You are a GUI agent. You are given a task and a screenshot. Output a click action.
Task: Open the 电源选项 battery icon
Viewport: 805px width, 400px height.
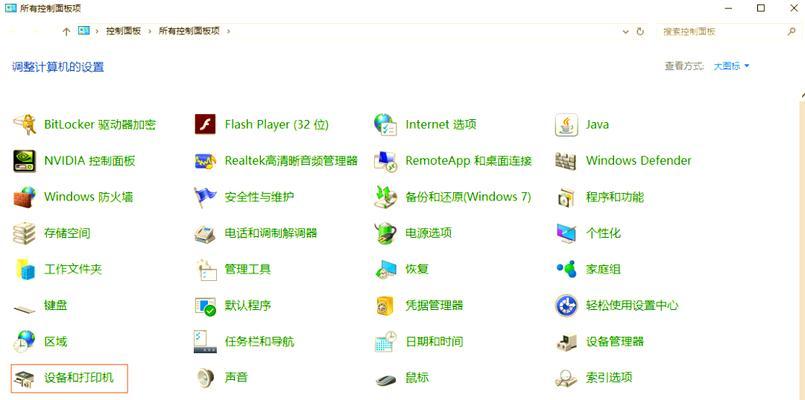[386, 234]
